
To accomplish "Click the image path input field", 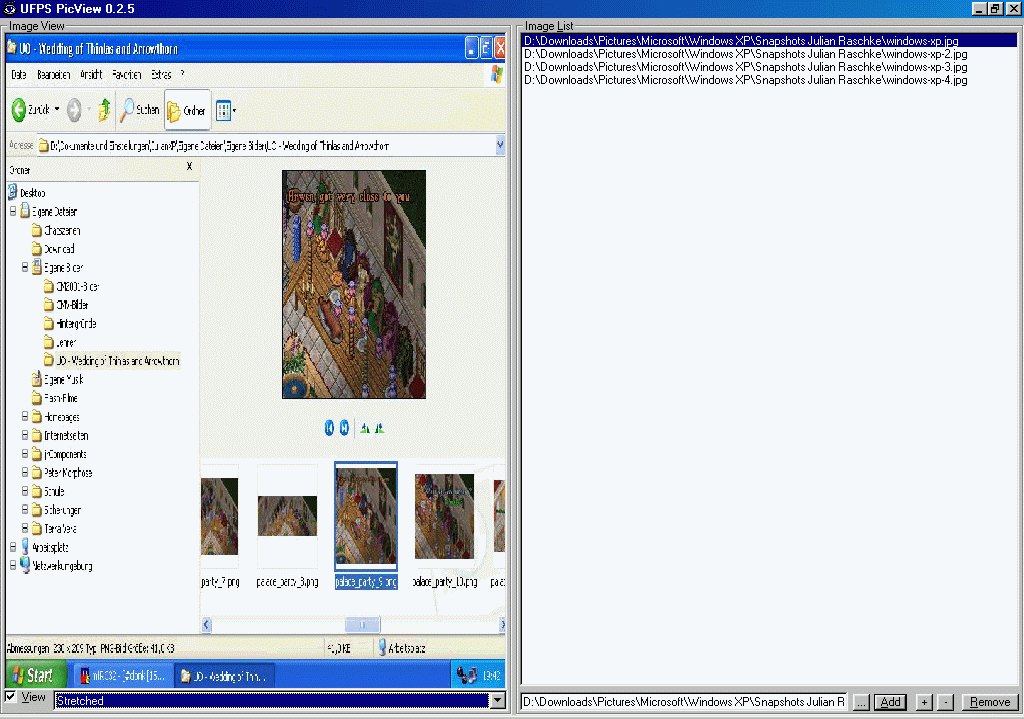I will (x=684, y=702).
